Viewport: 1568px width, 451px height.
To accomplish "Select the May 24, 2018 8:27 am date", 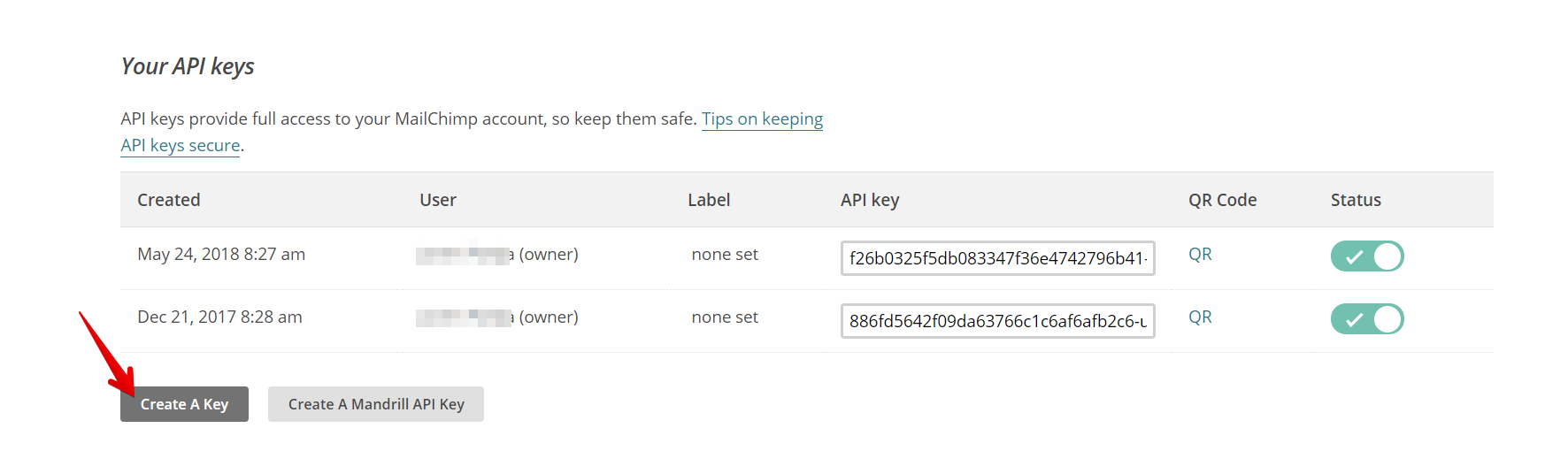I will click(221, 255).
